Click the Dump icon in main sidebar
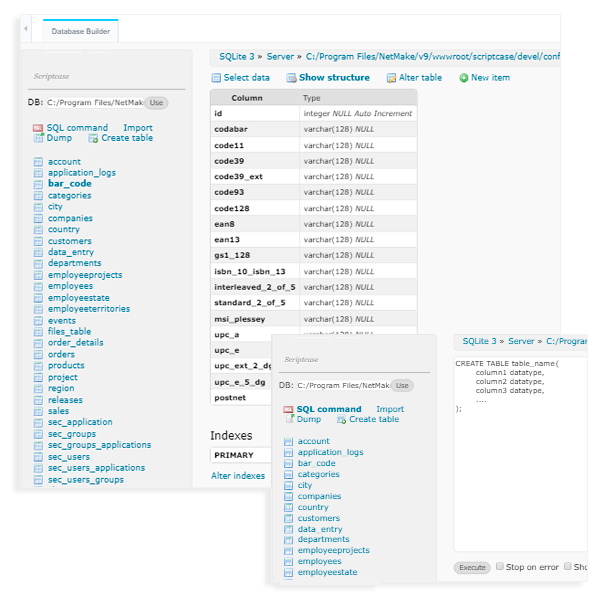 coord(39,138)
